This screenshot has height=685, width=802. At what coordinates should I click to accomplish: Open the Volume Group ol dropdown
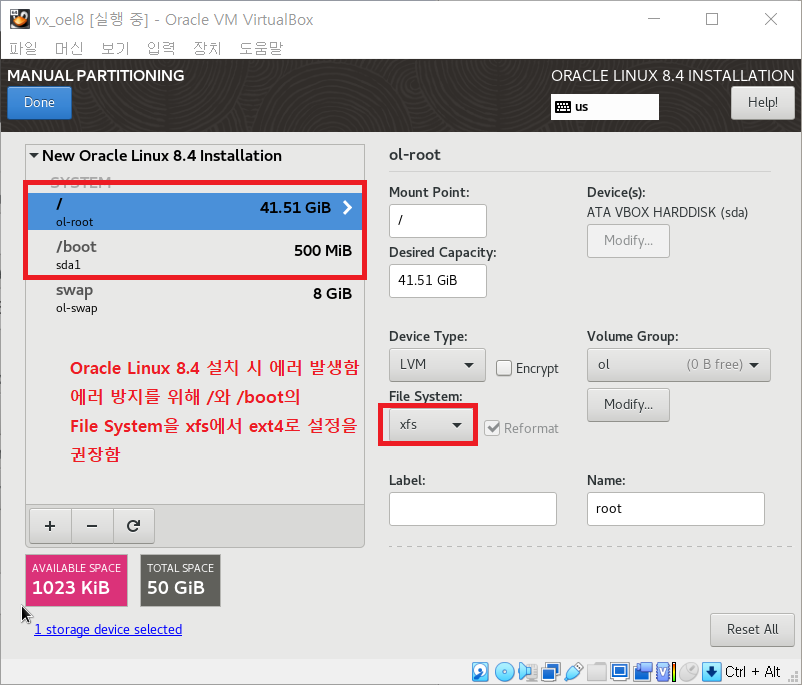pos(679,365)
